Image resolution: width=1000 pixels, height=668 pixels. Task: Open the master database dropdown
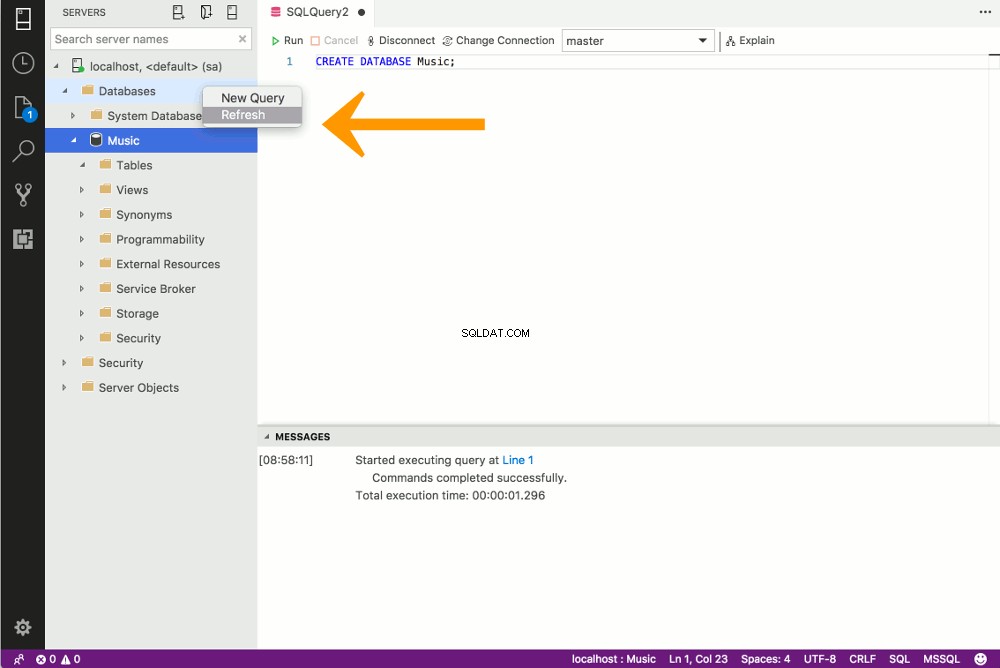coord(638,41)
